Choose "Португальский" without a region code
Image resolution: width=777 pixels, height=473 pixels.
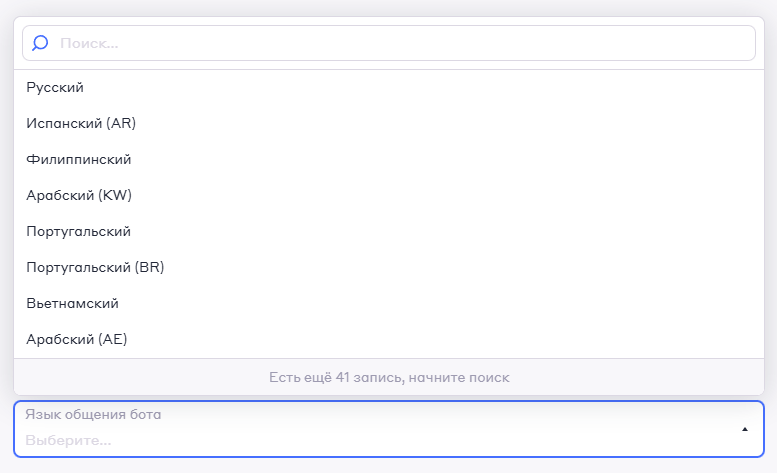[79, 232]
